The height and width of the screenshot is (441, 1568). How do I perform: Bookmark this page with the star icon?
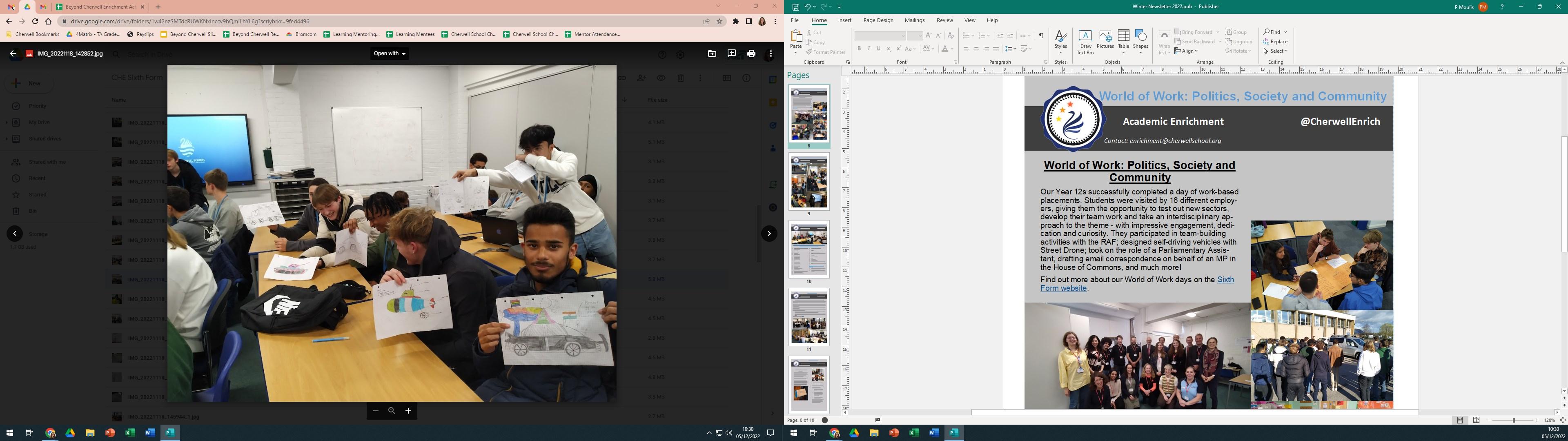coord(719,21)
